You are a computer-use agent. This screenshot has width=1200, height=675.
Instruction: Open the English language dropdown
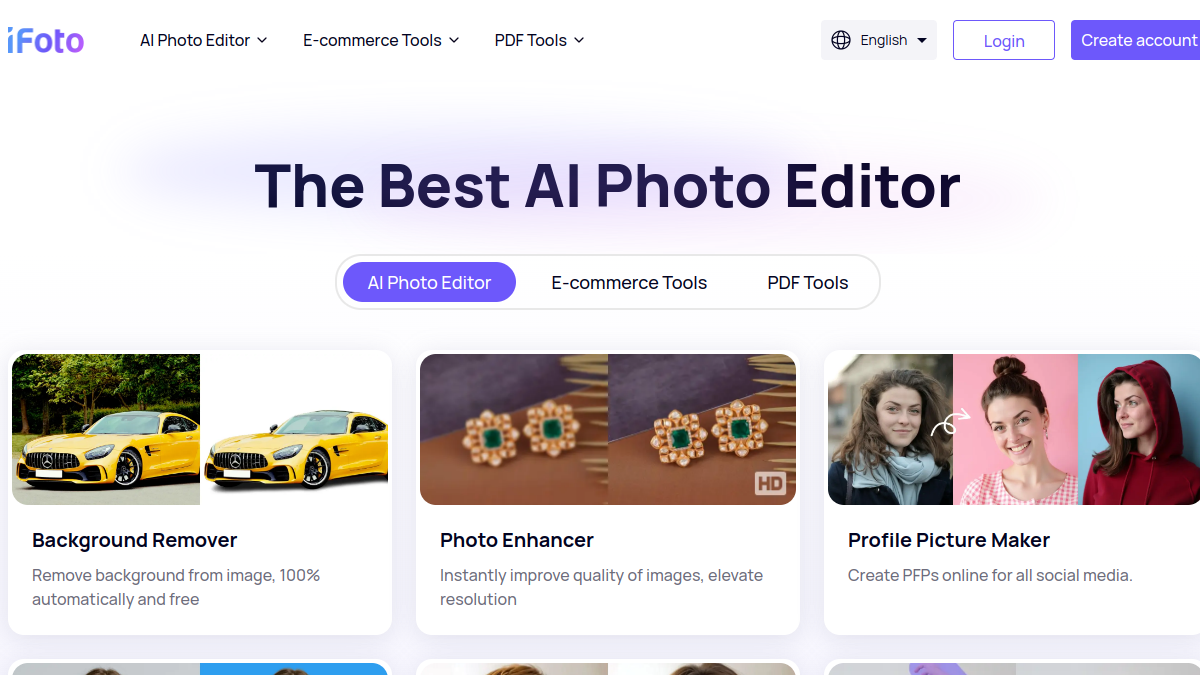[879, 40]
